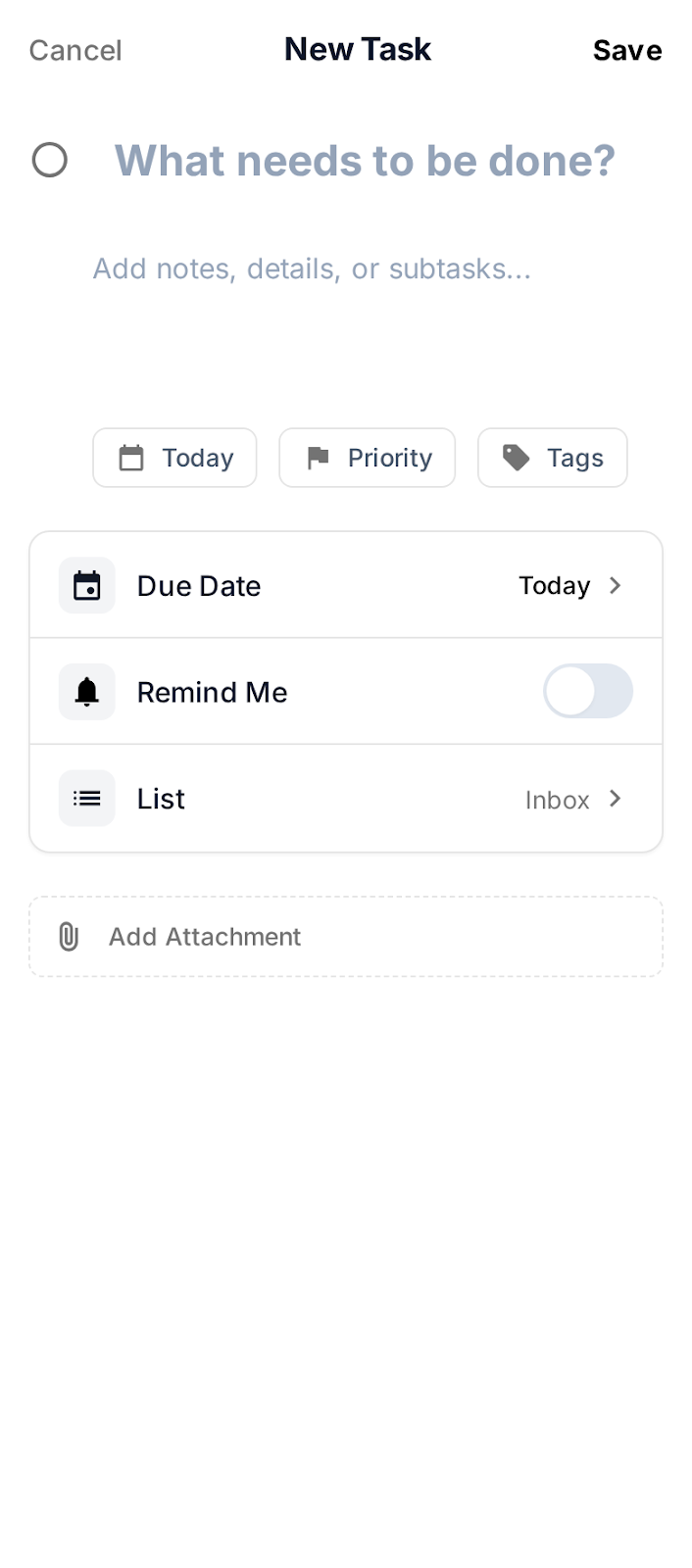Click into the notes and subtasks field
The image size is (692, 1568).
pyautogui.click(x=312, y=269)
